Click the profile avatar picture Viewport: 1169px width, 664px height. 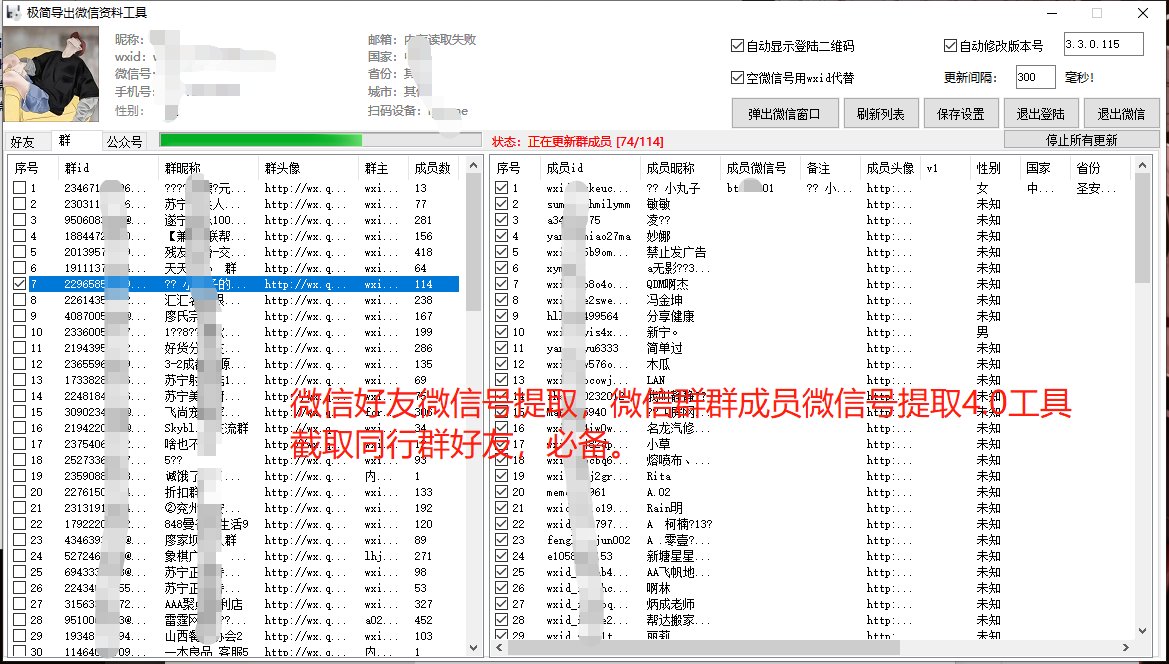[51, 74]
